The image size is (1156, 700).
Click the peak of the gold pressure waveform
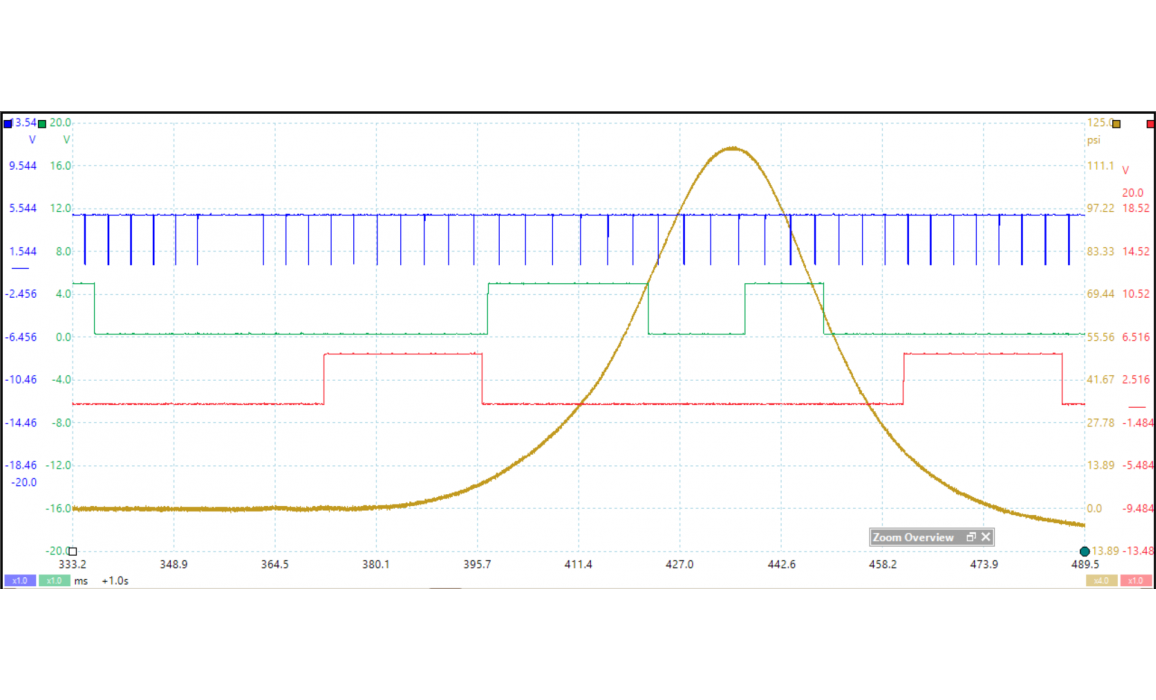click(x=733, y=148)
